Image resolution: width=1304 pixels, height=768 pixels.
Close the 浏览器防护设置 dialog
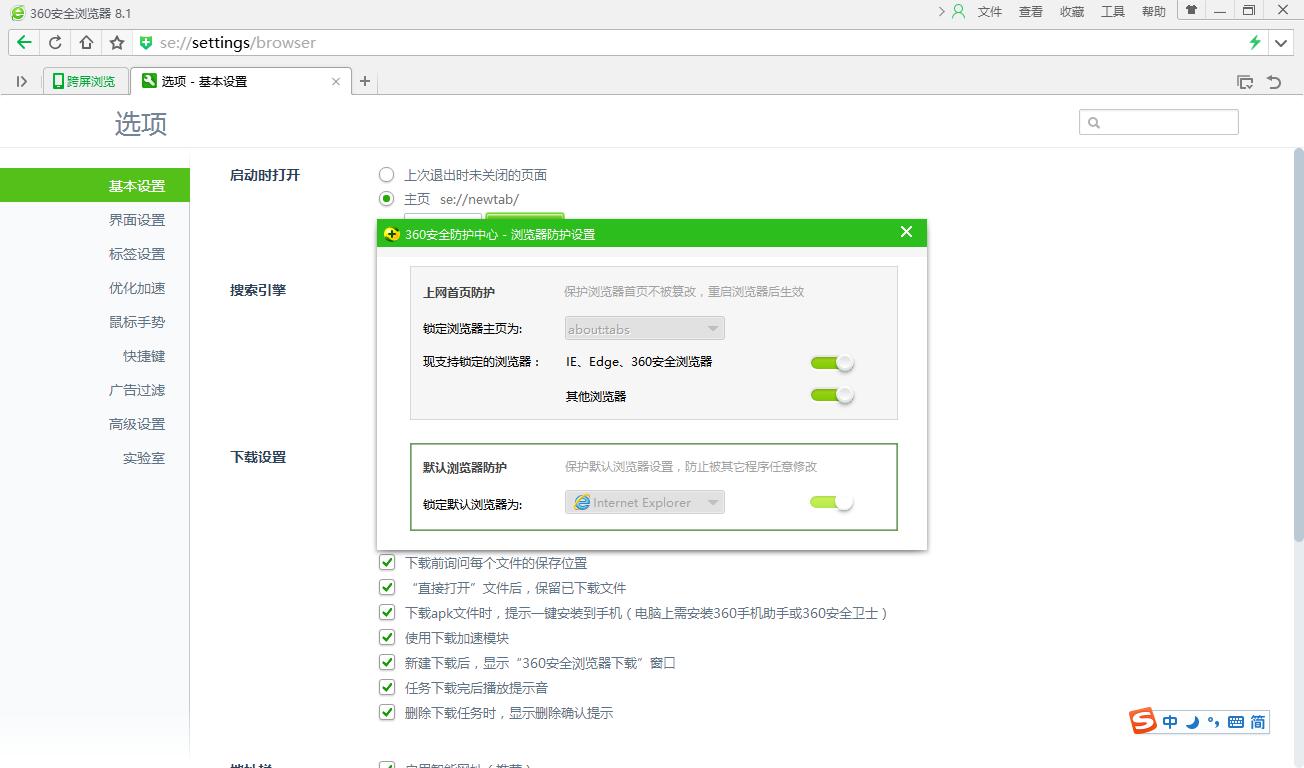[x=906, y=232]
